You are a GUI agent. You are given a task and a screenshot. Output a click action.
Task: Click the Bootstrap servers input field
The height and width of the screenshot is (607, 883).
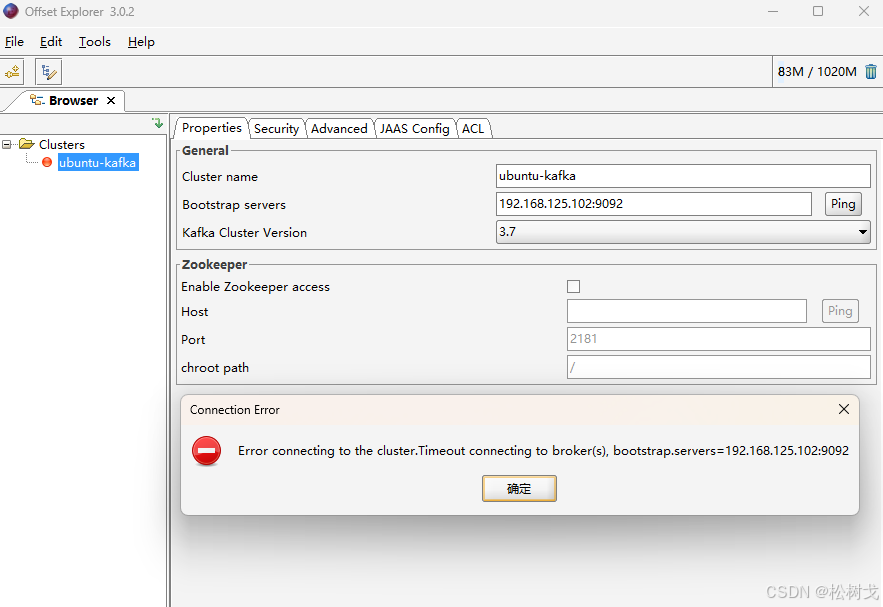click(x=653, y=204)
